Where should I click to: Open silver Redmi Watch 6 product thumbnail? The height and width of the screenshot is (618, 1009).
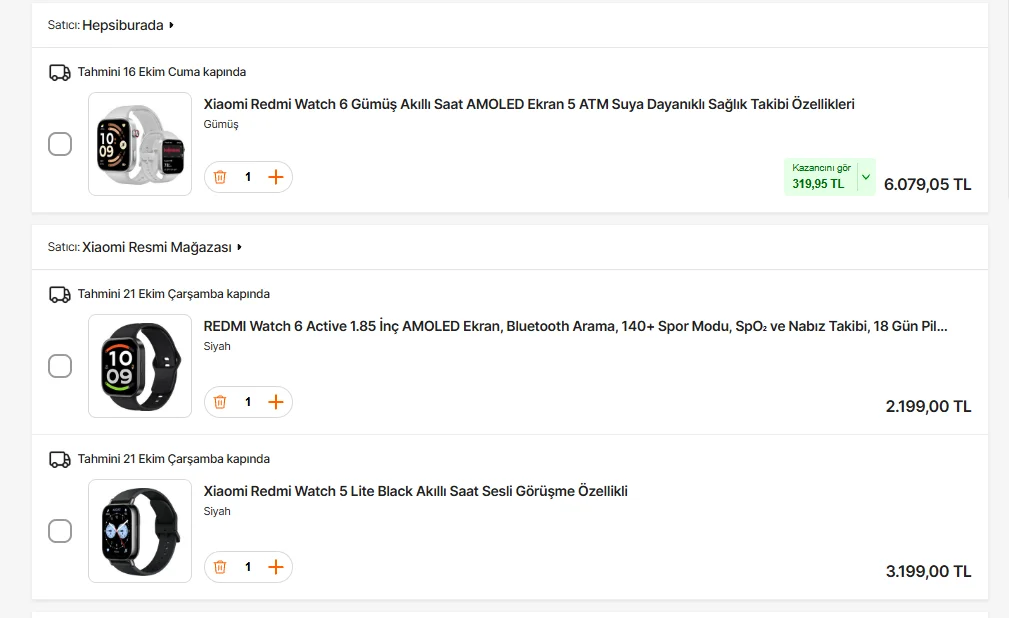click(140, 144)
